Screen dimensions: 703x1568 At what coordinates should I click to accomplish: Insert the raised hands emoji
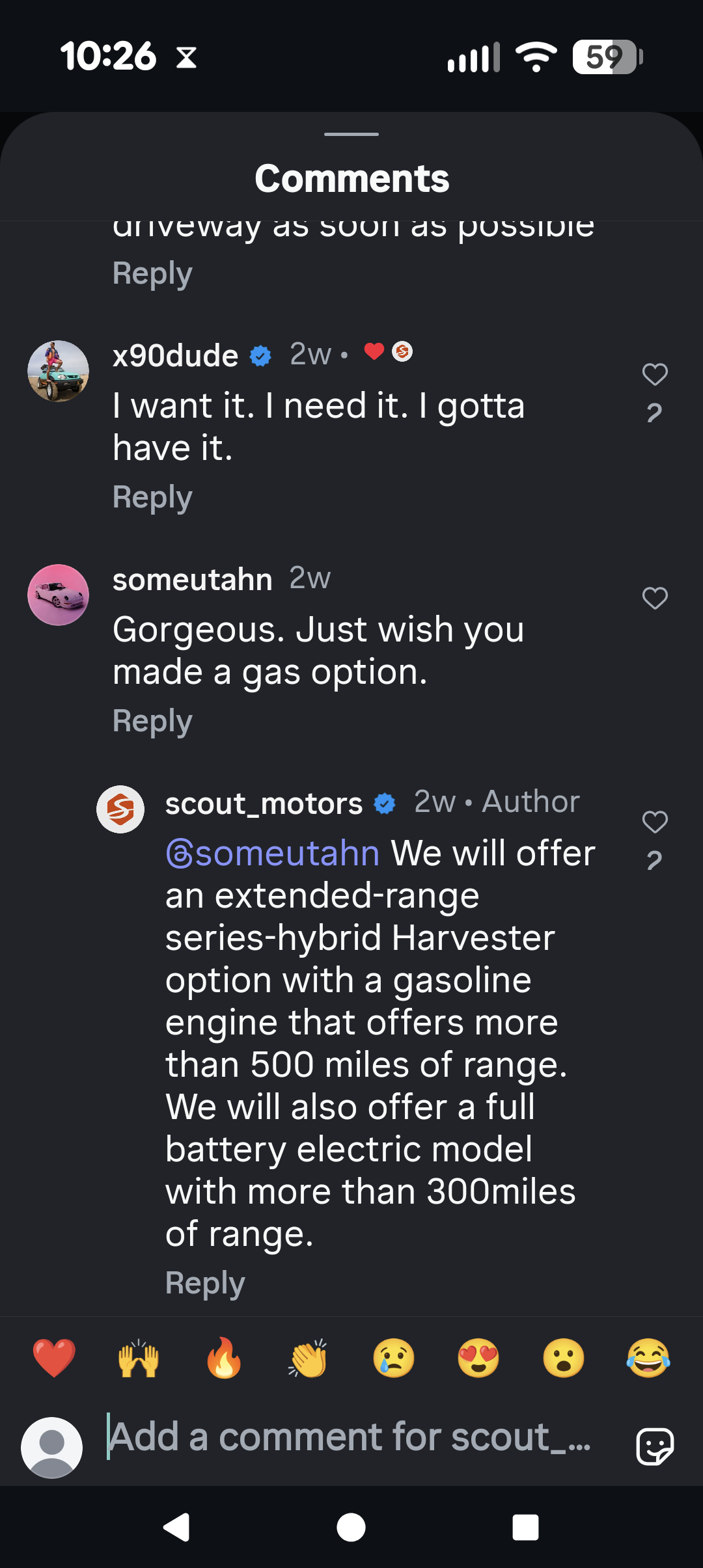139,1358
